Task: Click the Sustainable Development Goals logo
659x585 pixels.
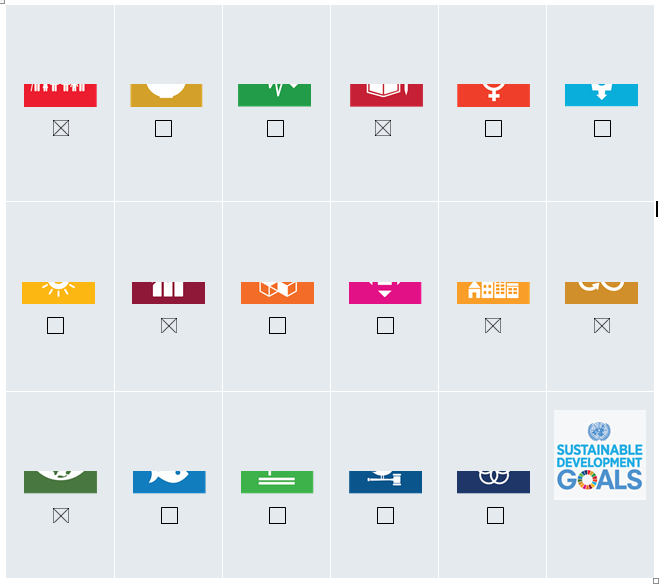Action: (600, 455)
